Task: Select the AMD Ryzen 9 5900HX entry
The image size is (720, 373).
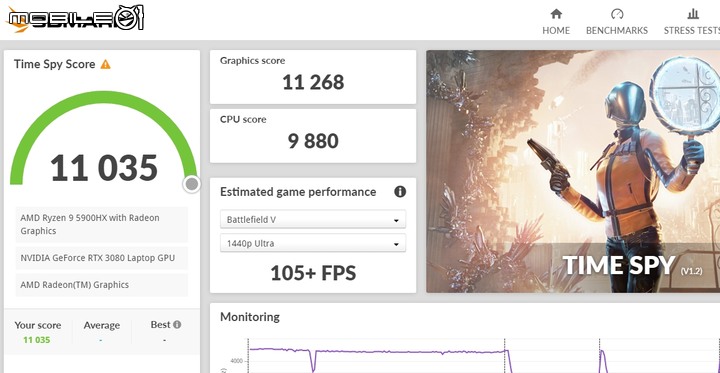Action: (x=101, y=224)
